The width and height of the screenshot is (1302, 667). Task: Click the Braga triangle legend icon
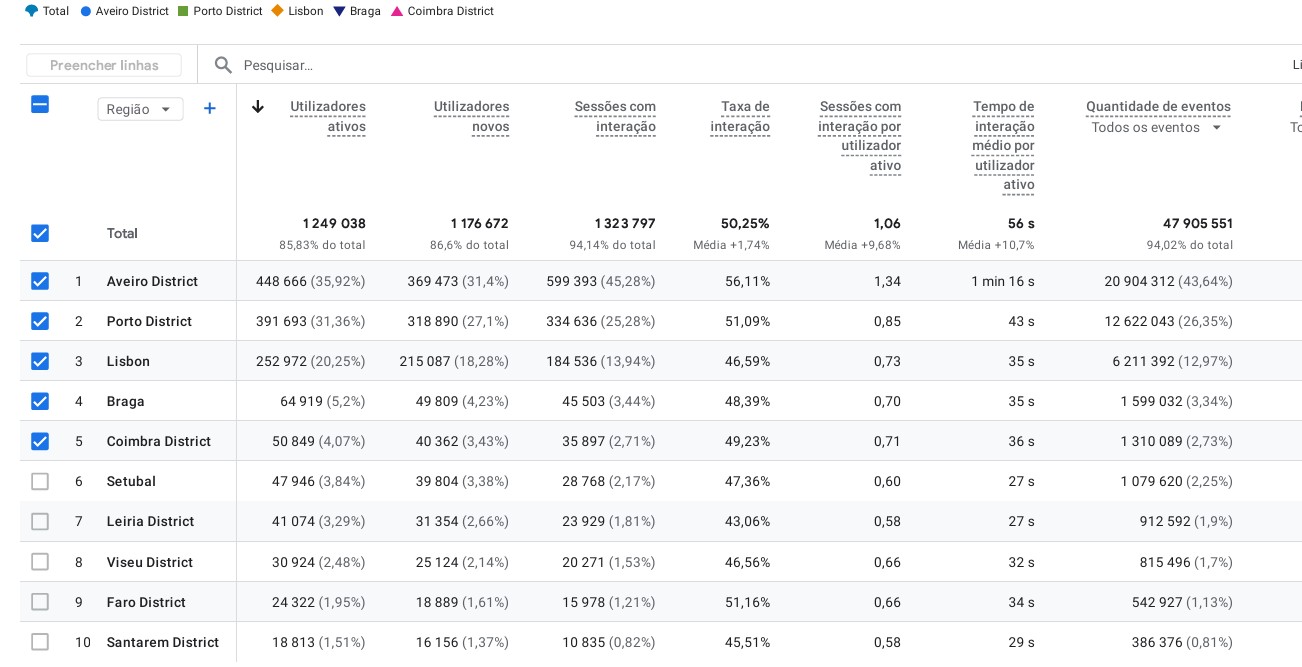pyautogui.click(x=339, y=11)
